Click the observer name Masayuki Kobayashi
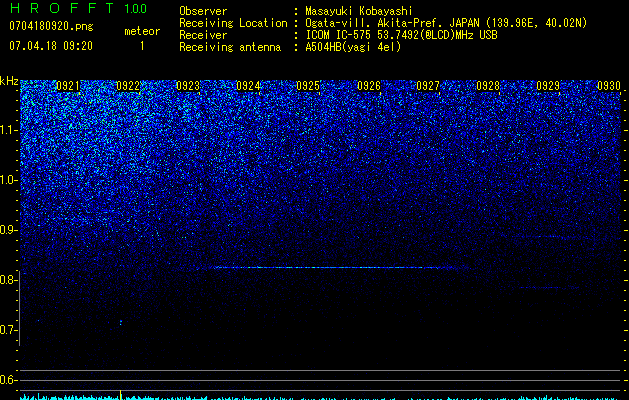629x400 pixels. coord(359,11)
